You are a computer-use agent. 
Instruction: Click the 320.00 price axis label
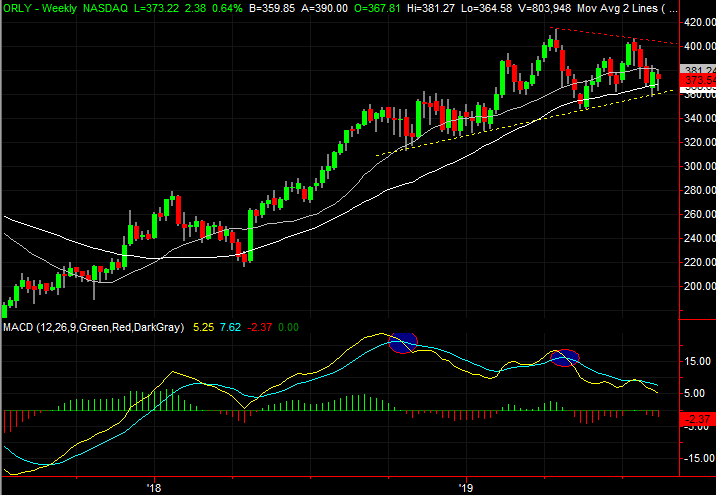700,142
